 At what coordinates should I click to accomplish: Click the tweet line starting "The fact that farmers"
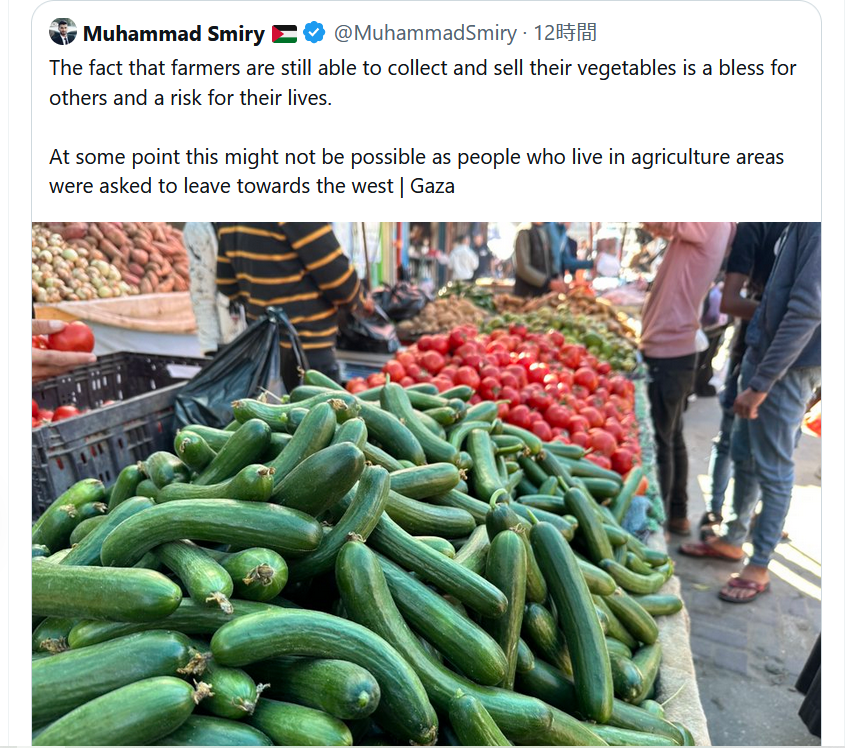coord(422,69)
